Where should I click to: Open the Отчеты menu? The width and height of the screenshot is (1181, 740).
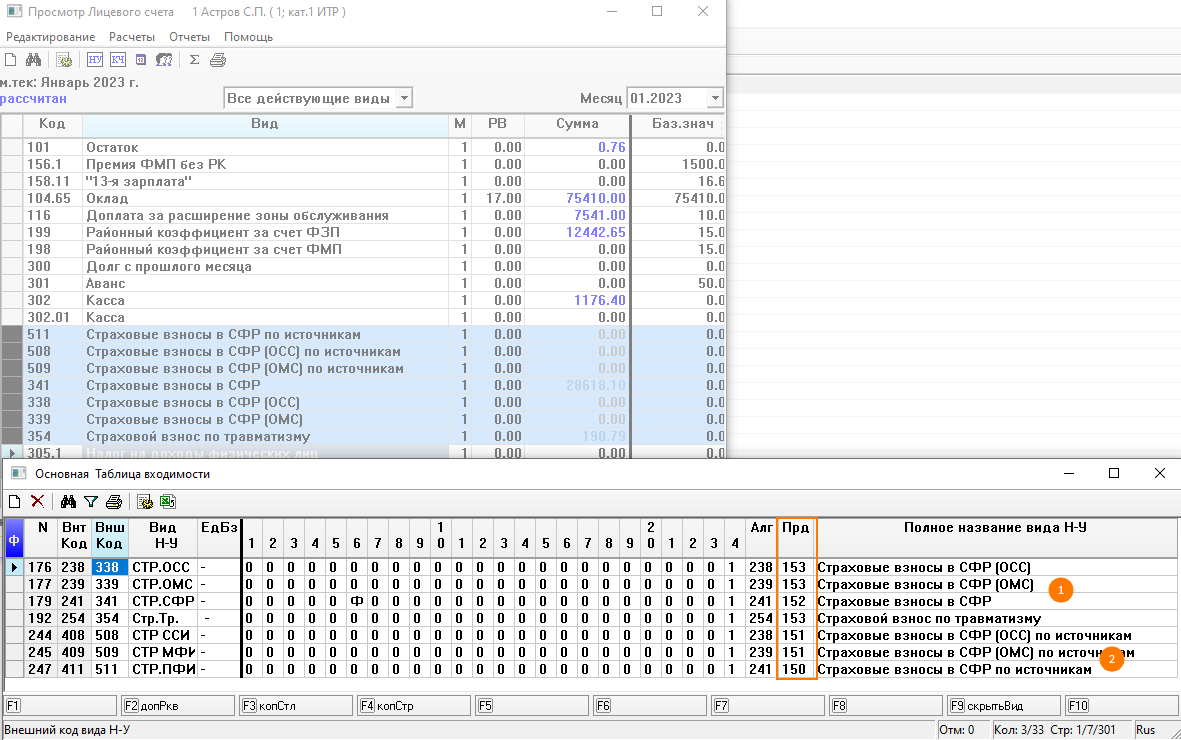click(189, 37)
